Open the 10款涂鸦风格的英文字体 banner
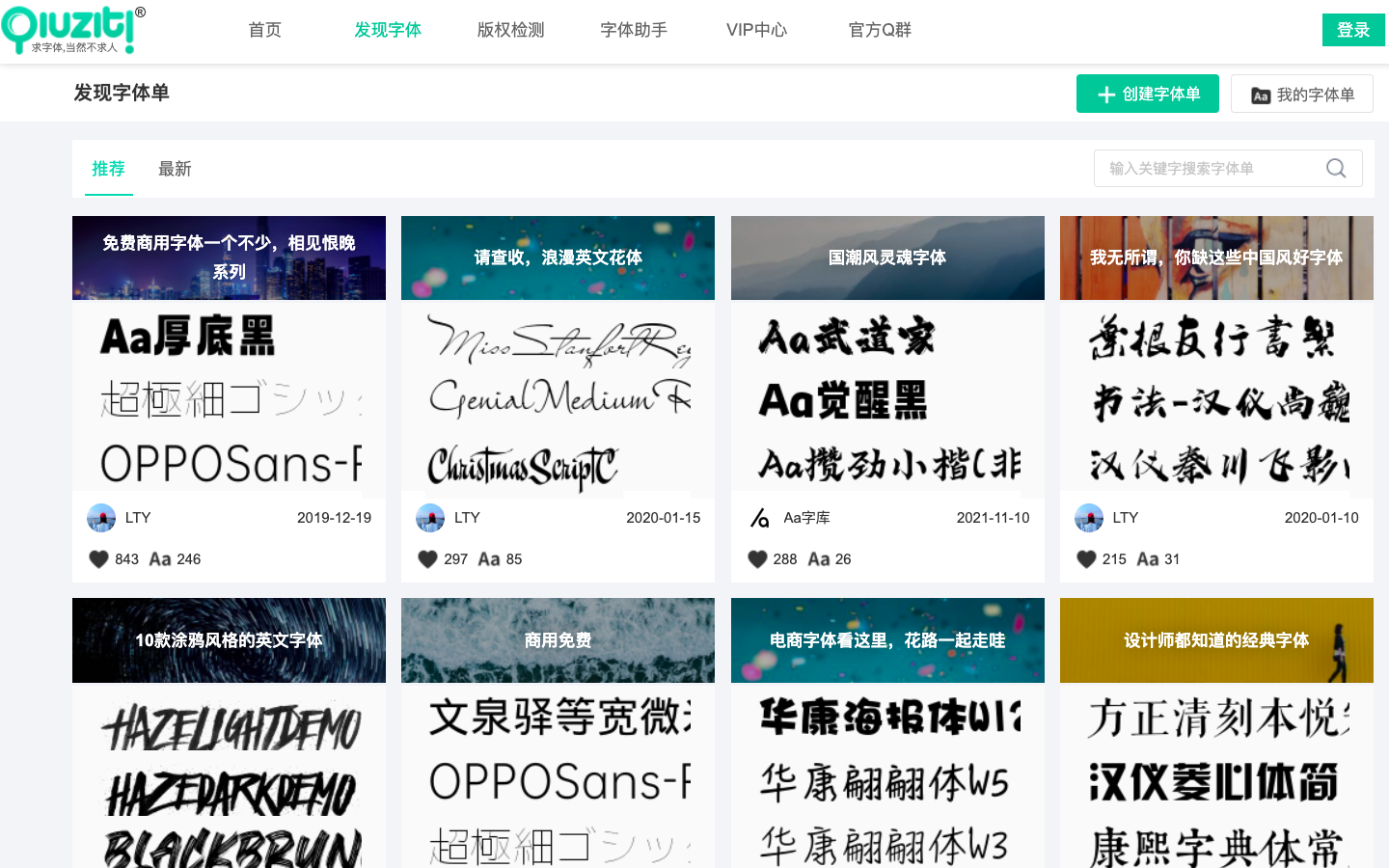 229,640
